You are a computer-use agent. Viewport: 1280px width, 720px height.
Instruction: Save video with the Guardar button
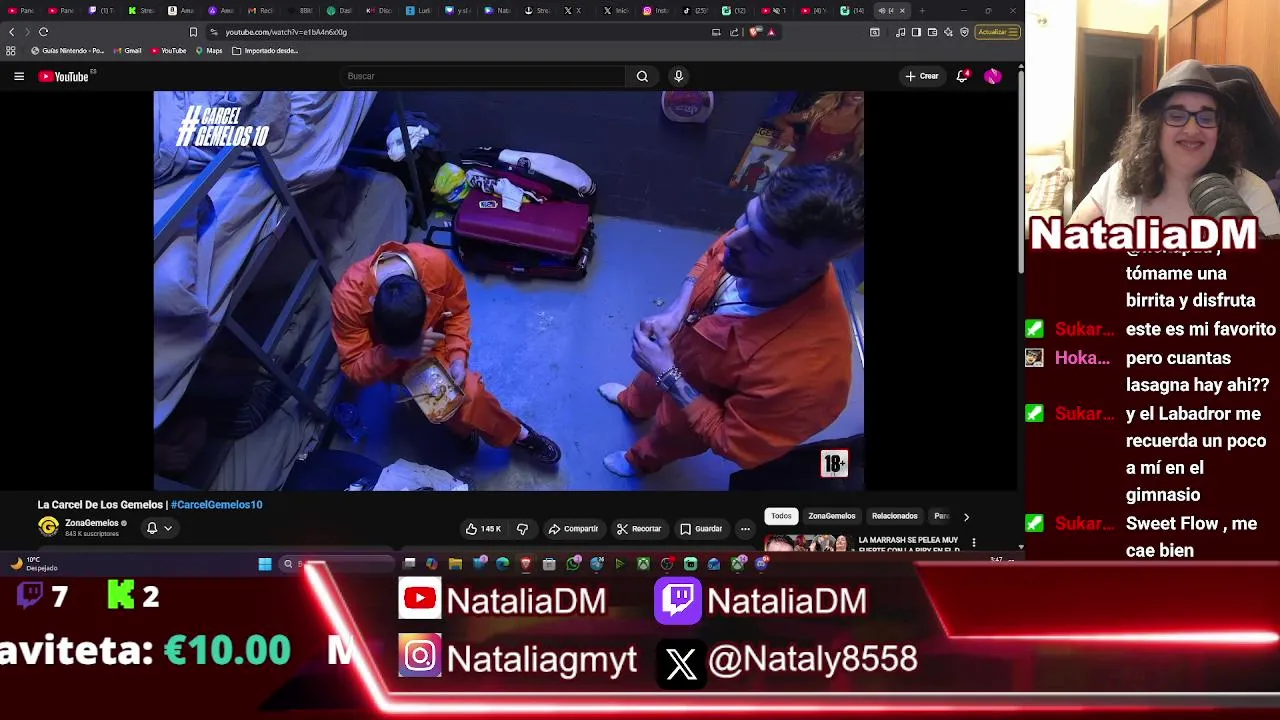point(701,529)
